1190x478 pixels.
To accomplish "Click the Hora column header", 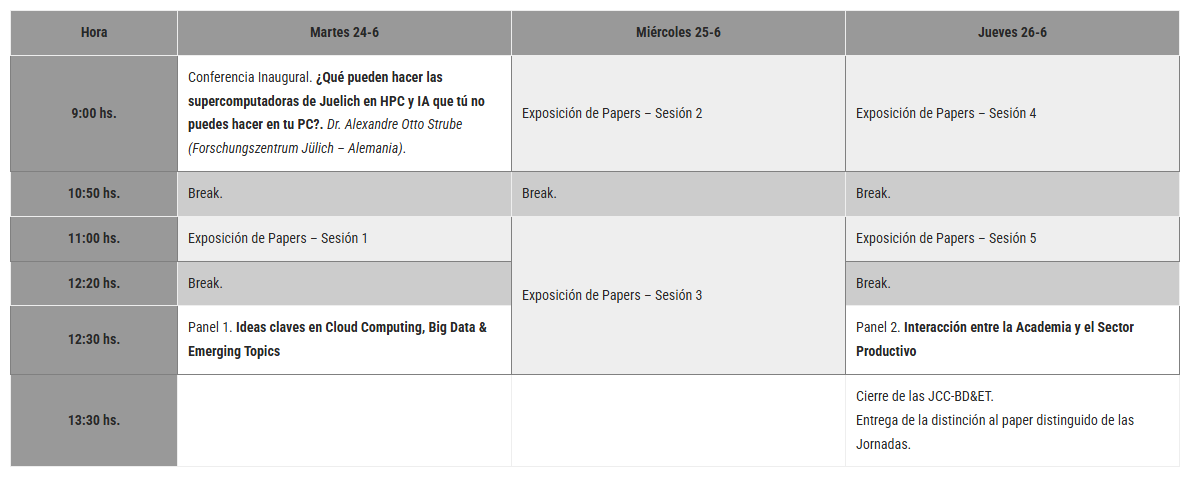I will click(x=94, y=33).
